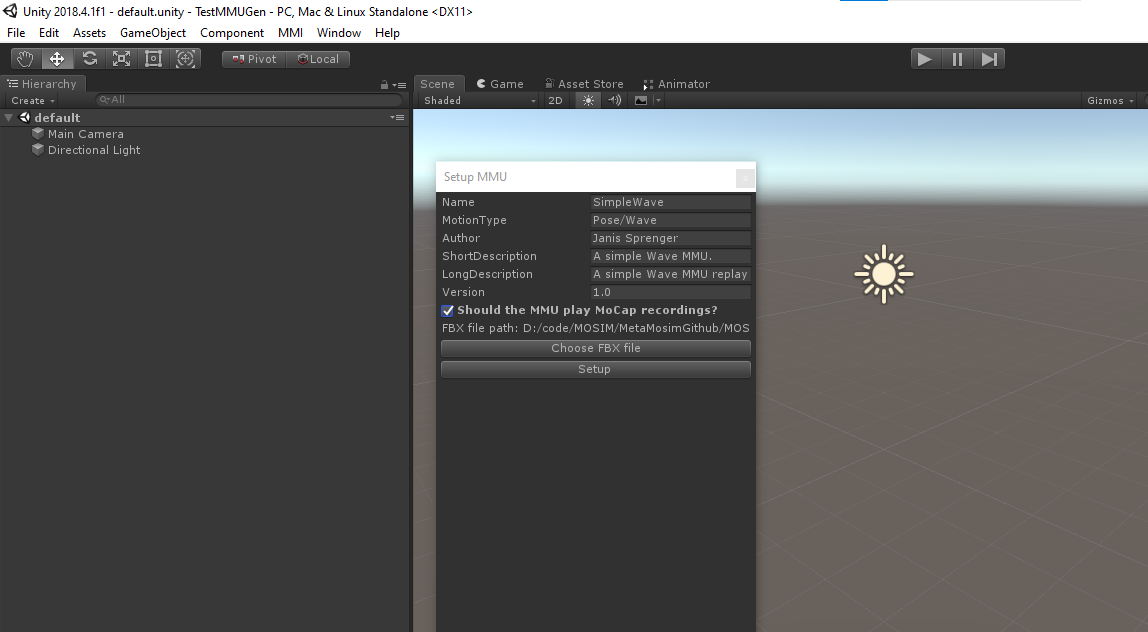Click the Choose FBX file button

coord(596,348)
